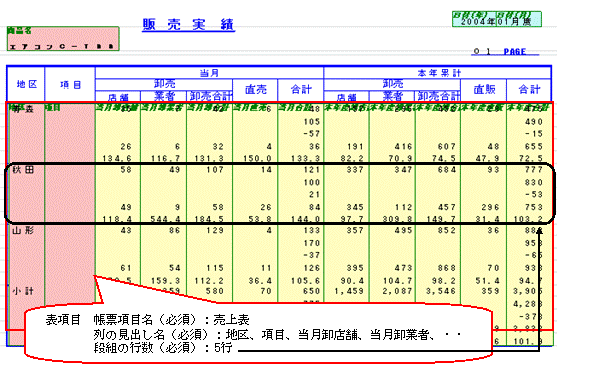Click the ratio value 159.3

point(165,281)
